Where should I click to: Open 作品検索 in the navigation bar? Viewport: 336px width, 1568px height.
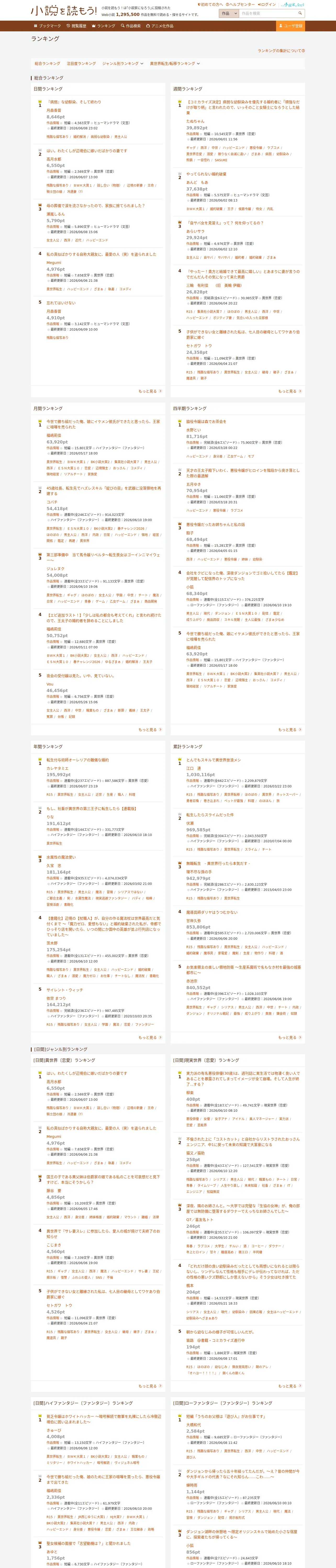pyautogui.click(x=131, y=26)
